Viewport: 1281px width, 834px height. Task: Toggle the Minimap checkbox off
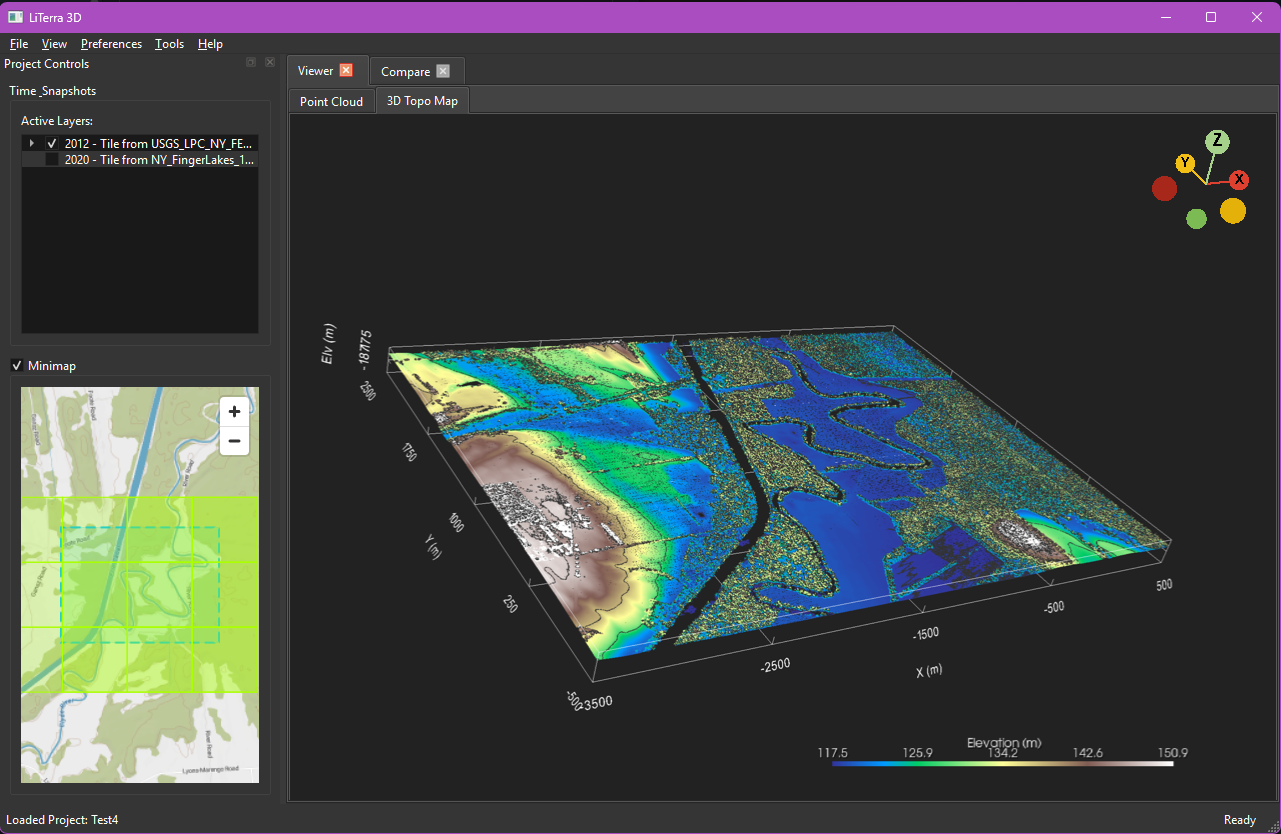(x=16, y=365)
